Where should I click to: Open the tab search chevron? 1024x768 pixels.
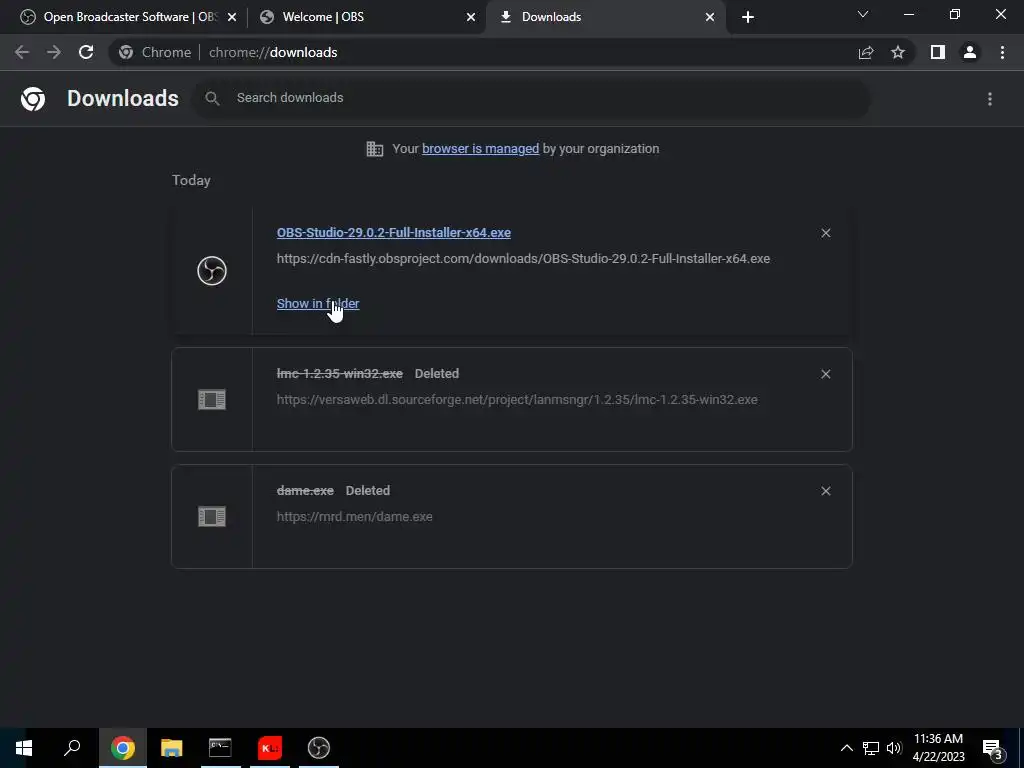coord(863,14)
